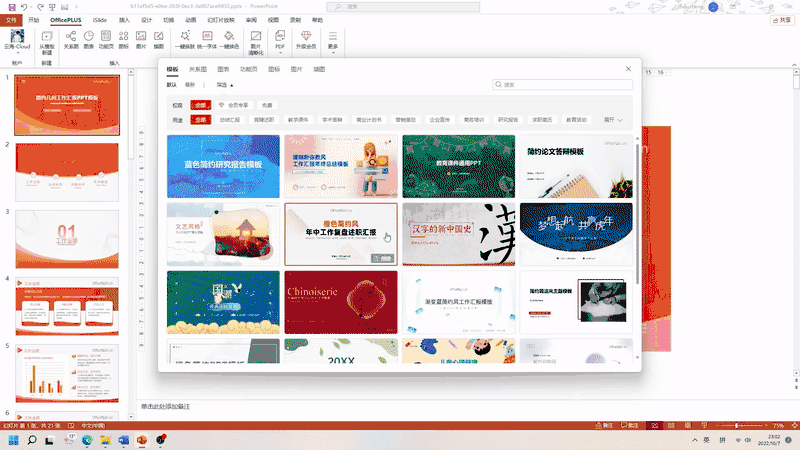Open the 动画 (Animations) ribbon tab
800x450 pixels.
tap(191, 20)
